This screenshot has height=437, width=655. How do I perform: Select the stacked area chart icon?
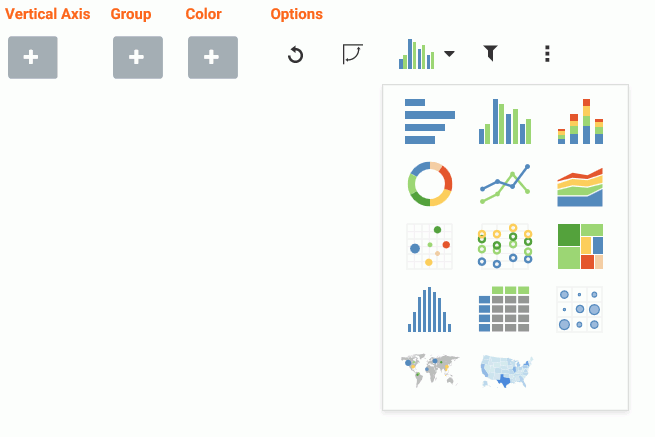click(x=580, y=186)
